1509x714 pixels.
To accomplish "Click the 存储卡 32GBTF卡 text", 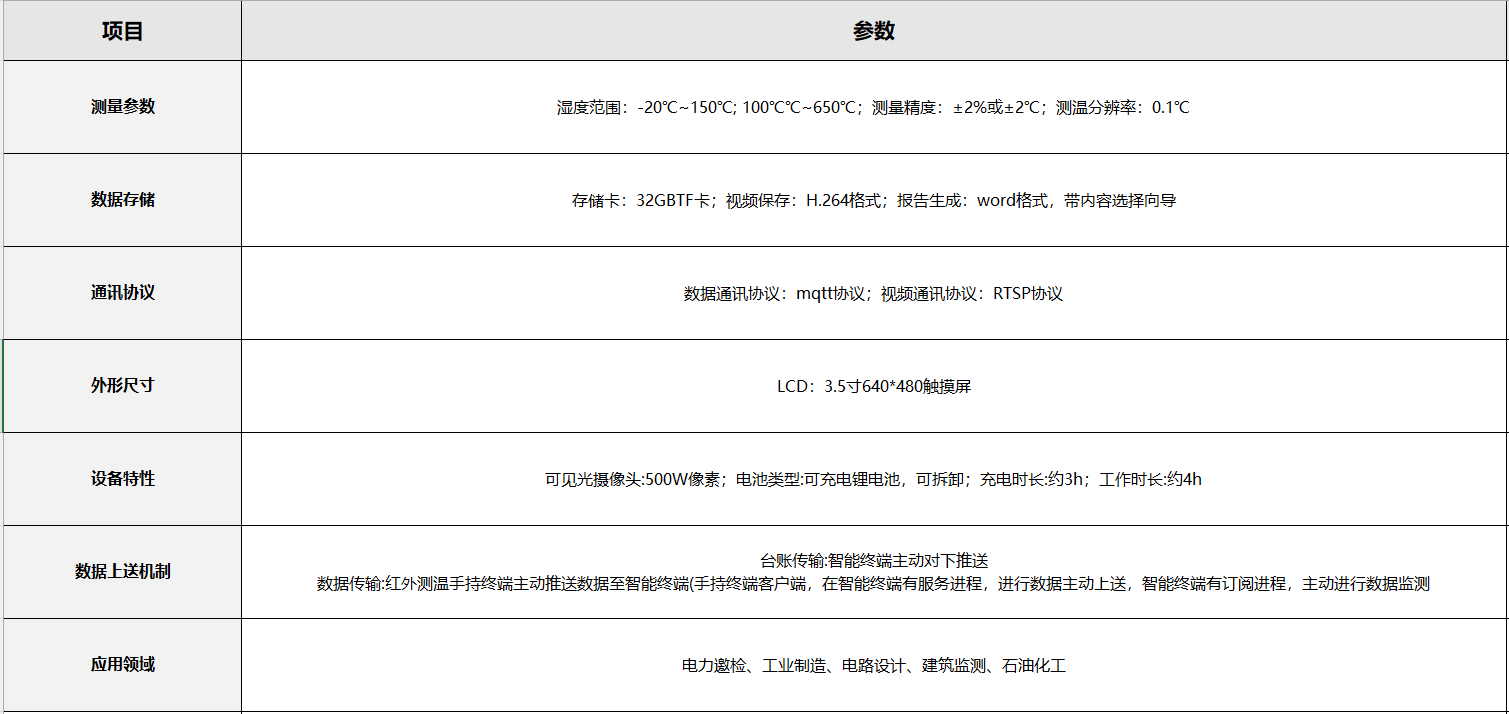I will click(640, 200).
